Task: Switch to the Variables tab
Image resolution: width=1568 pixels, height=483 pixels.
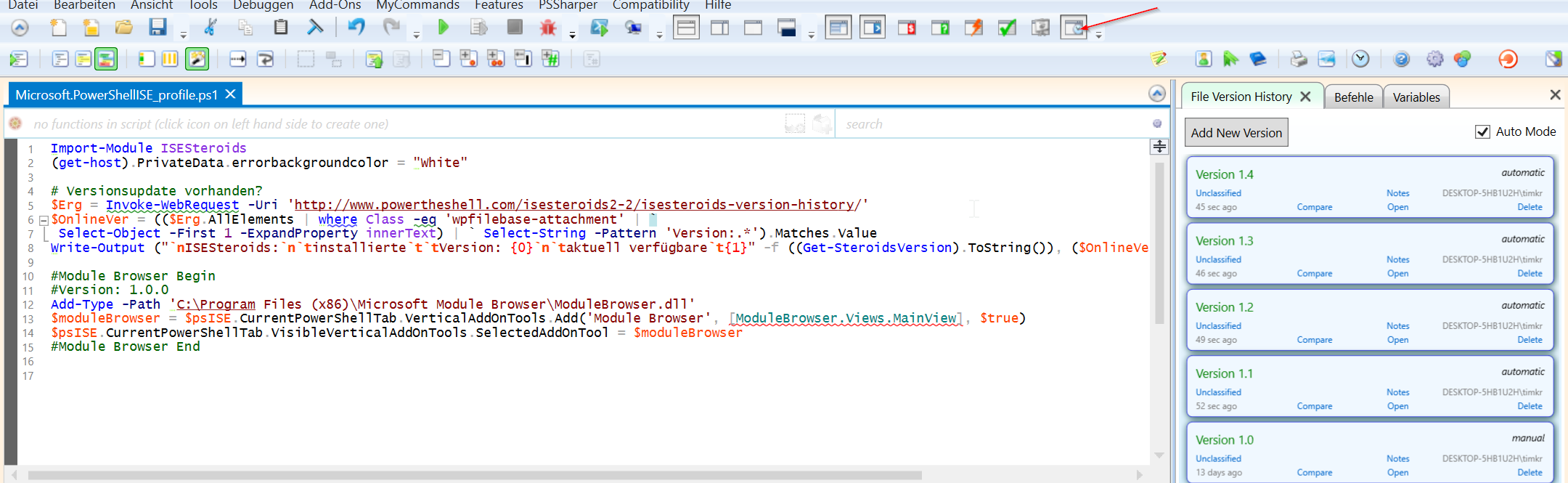Action: coord(1416,97)
